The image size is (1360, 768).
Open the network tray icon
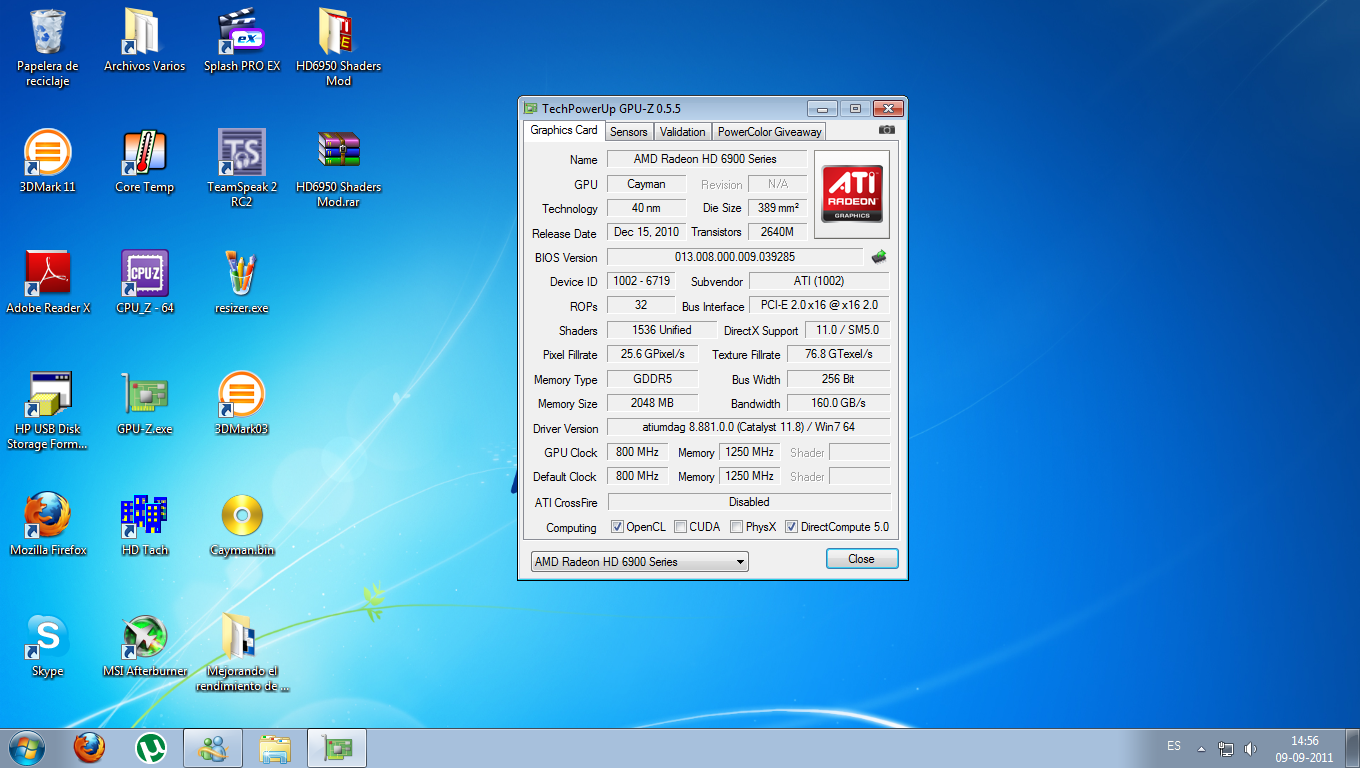tap(1227, 748)
